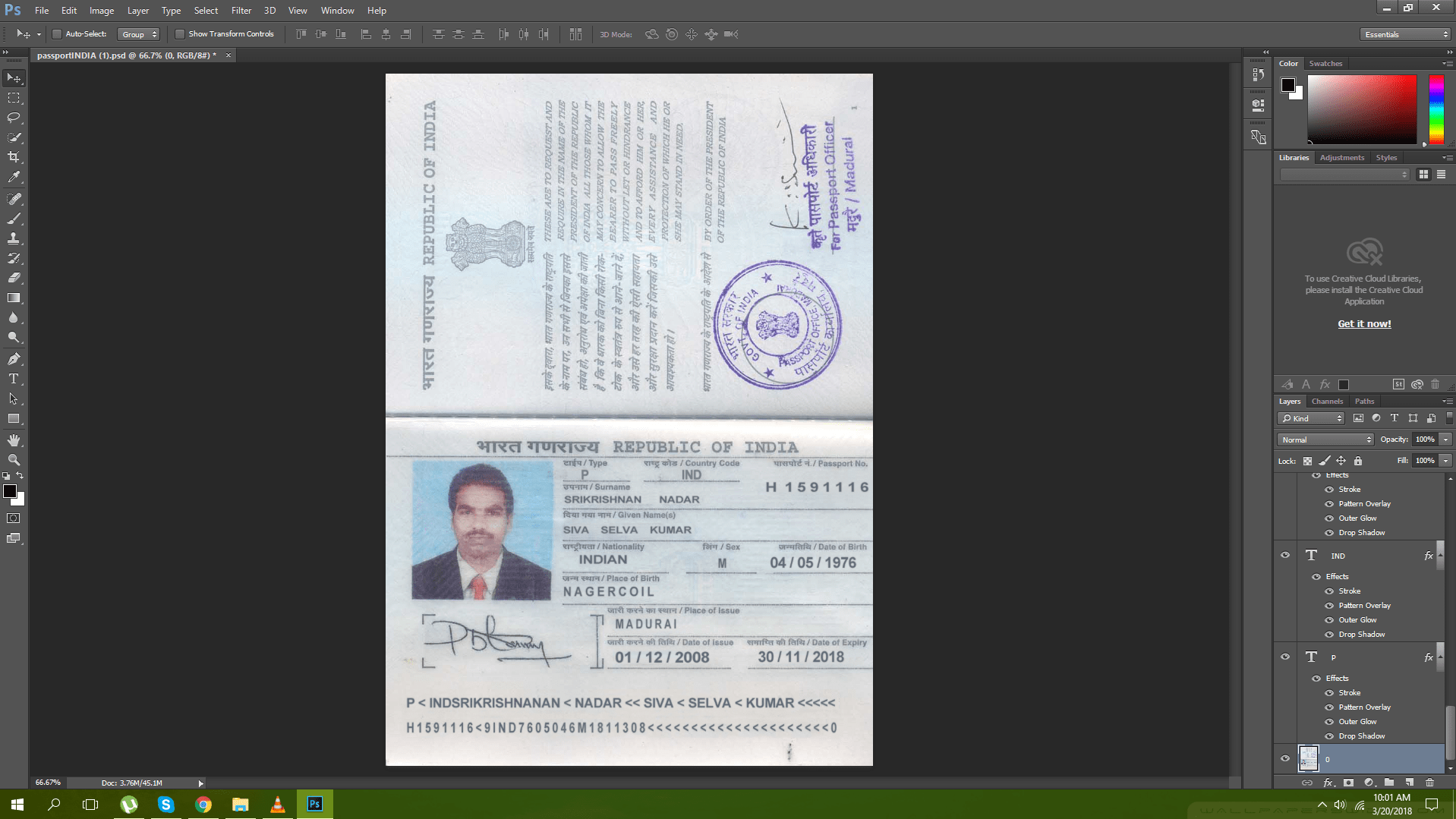This screenshot has height=819, width=1456.
Task: Click the foreground color swatch
Action: pyautogui.click(x=10, y=493)
